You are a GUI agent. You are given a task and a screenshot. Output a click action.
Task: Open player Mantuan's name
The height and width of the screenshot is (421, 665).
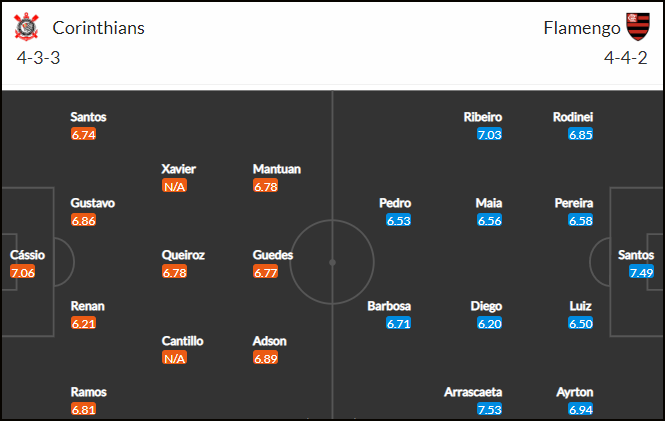[277, 169]
